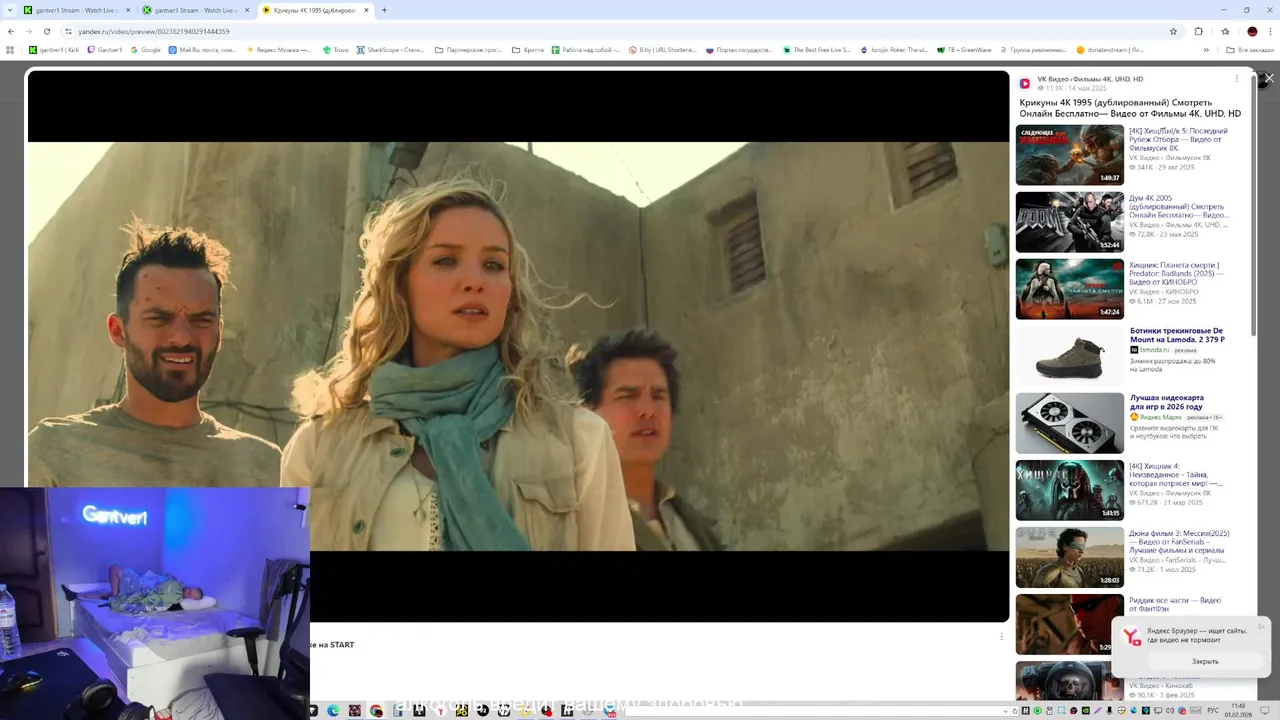
Task: Open the Дюна фильм 3 Мессия thumbnail
Action: tap(1070, 557)
